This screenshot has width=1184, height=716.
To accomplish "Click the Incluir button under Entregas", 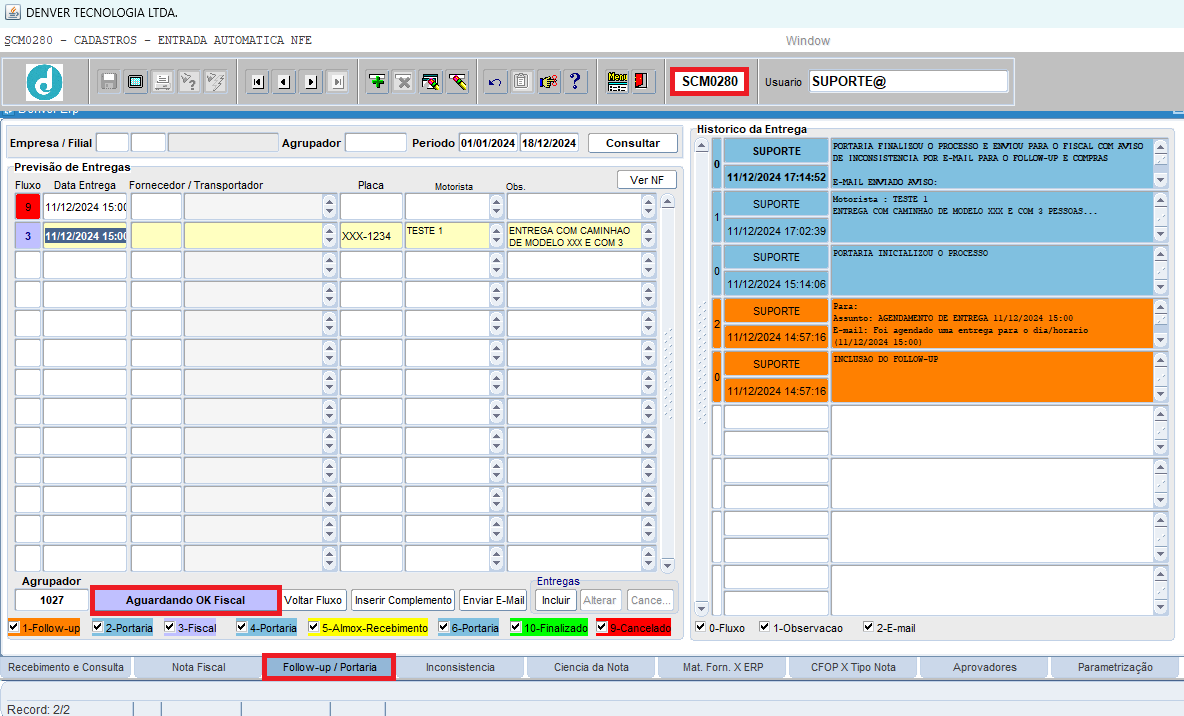I will pos(557,600).
